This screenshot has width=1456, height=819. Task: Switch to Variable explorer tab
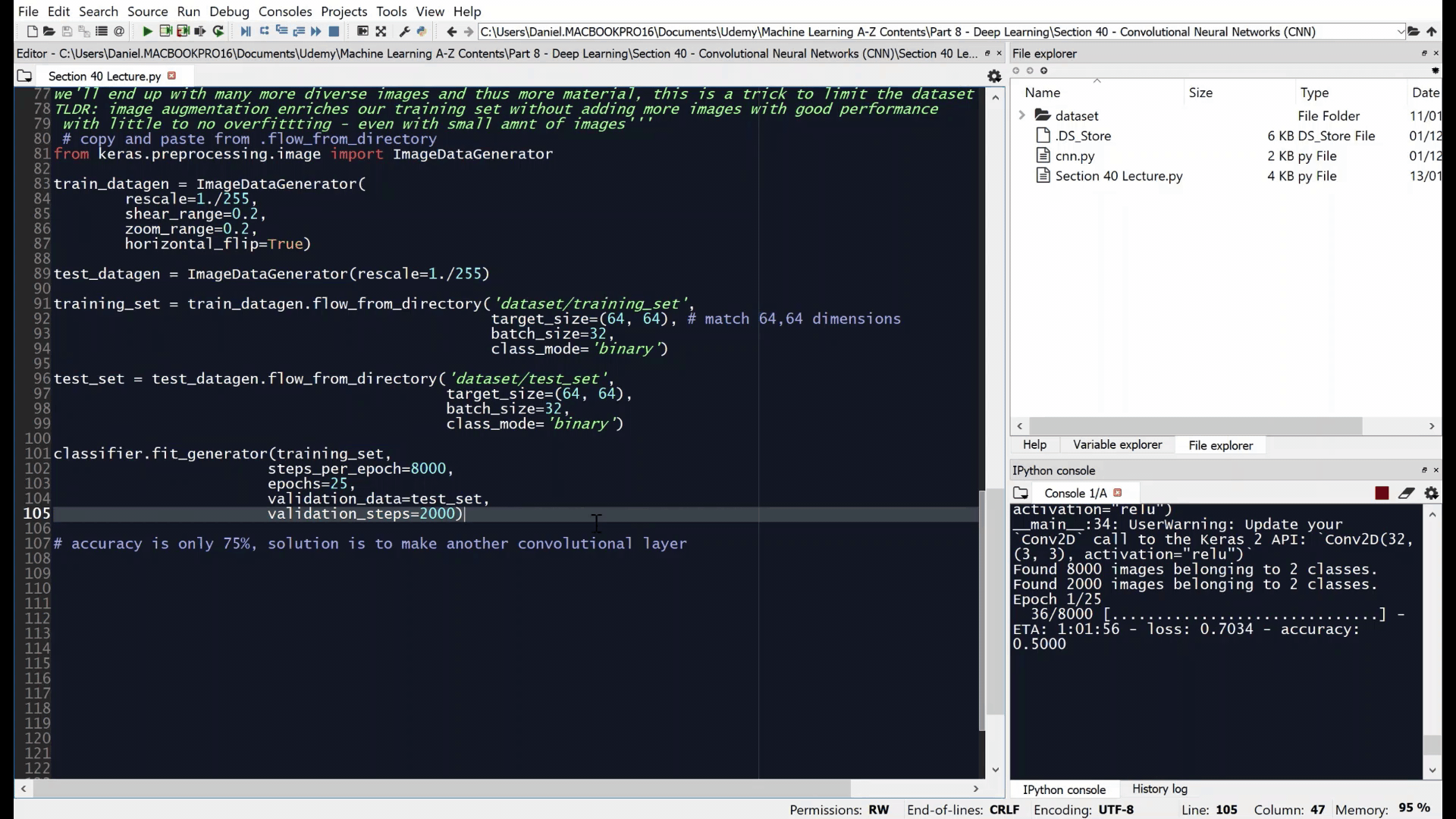coord(1117,445)
